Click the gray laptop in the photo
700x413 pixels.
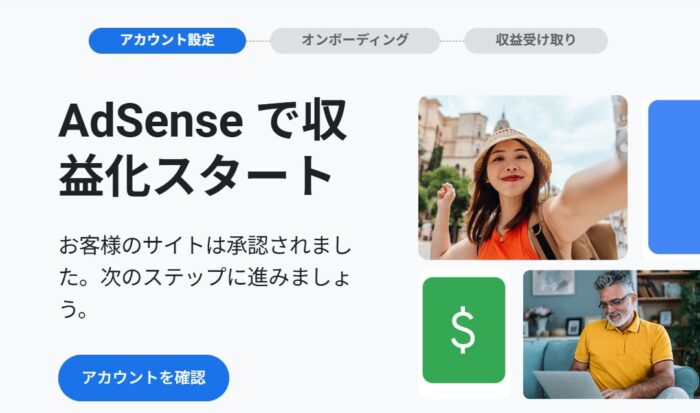[568, 385]
